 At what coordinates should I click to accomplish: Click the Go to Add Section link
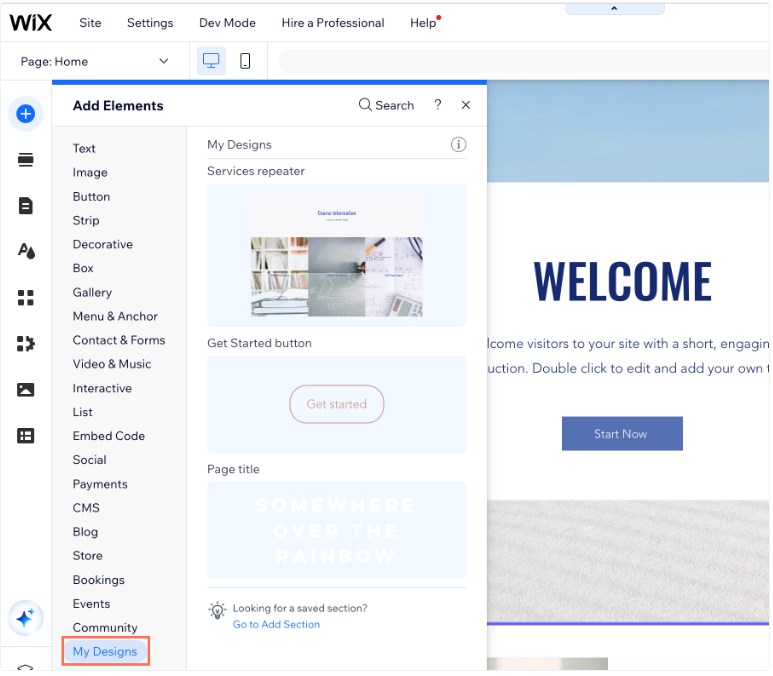click(276, 624)
